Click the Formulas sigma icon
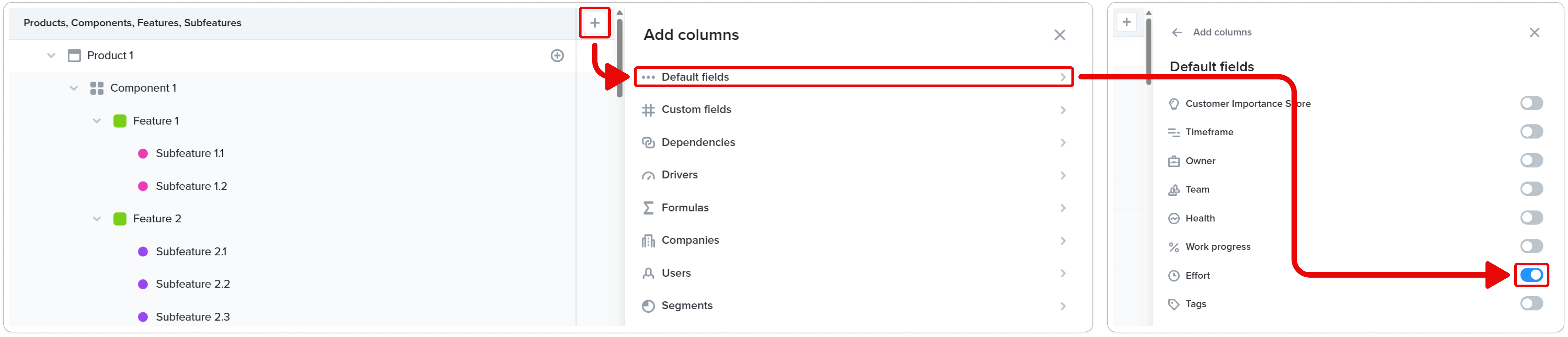 point(648,208)
